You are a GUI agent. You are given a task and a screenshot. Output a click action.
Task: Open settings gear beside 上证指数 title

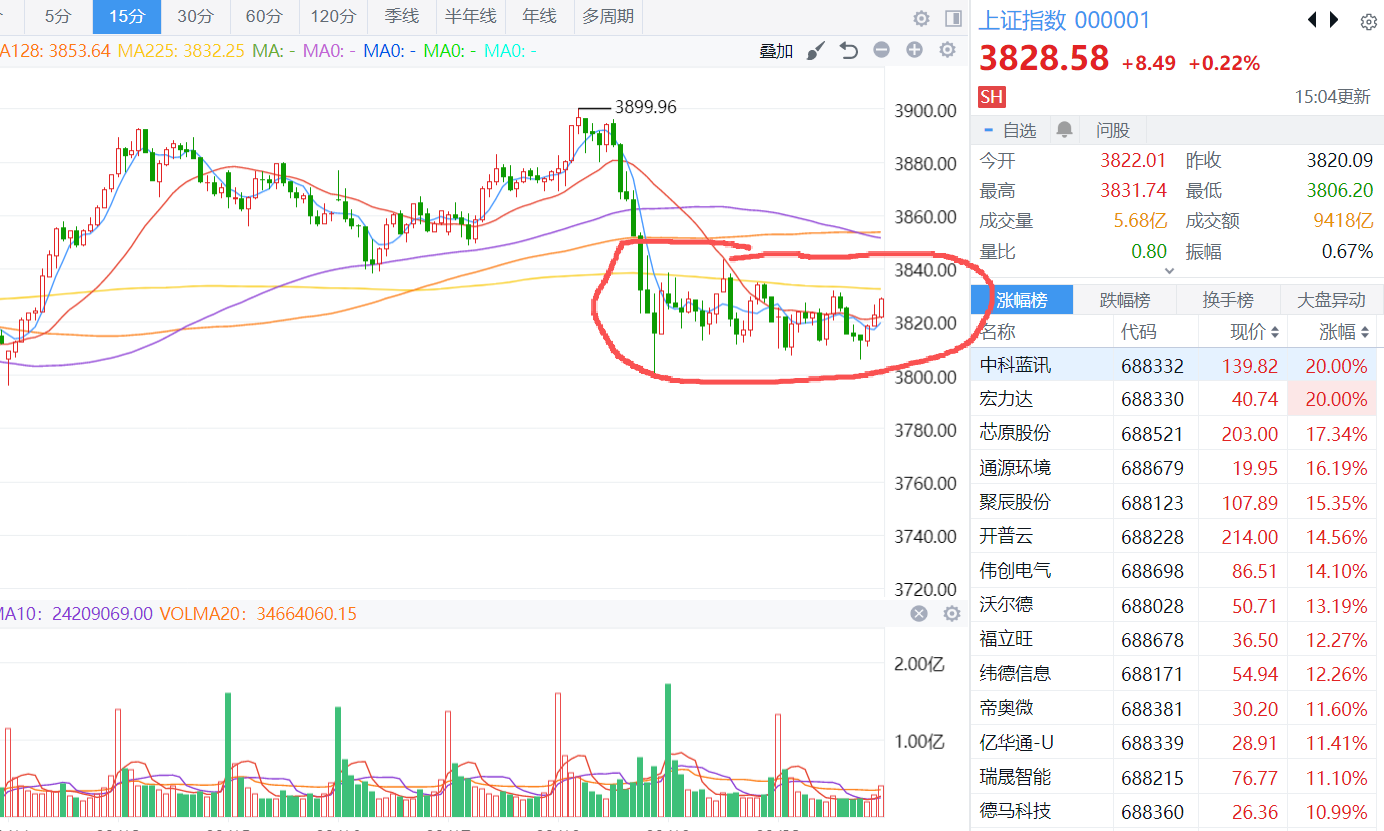tap(1368, 22)
